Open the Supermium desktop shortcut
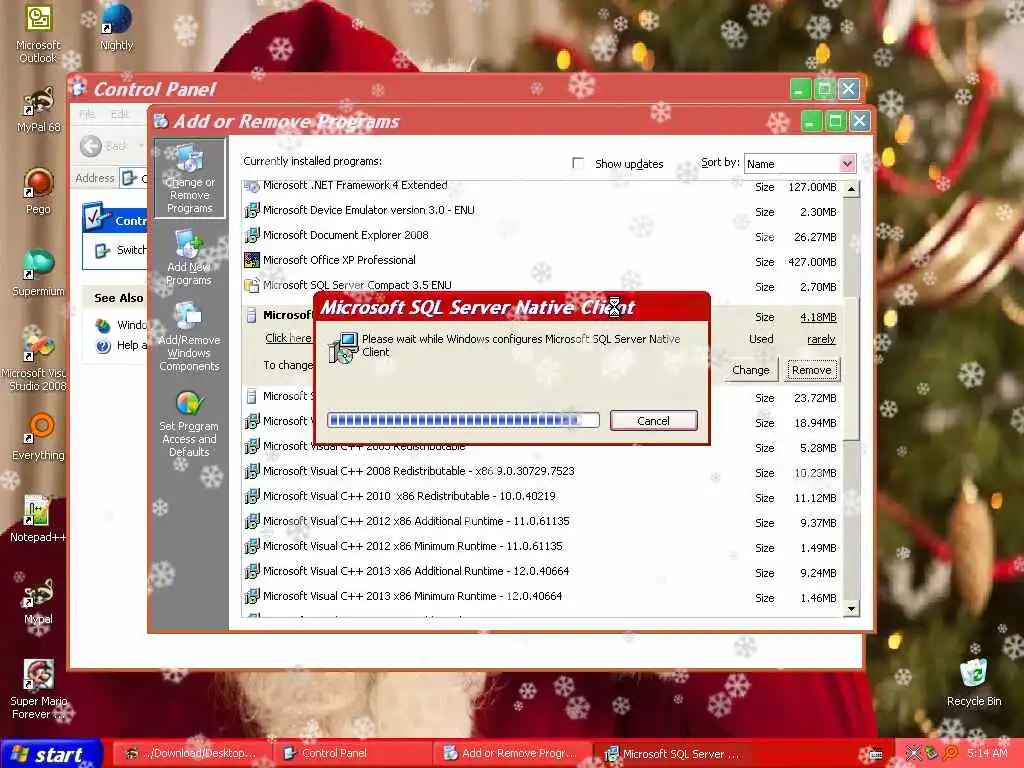The width and height of the screenshot is (1024, 768). (x=39, y=272)
